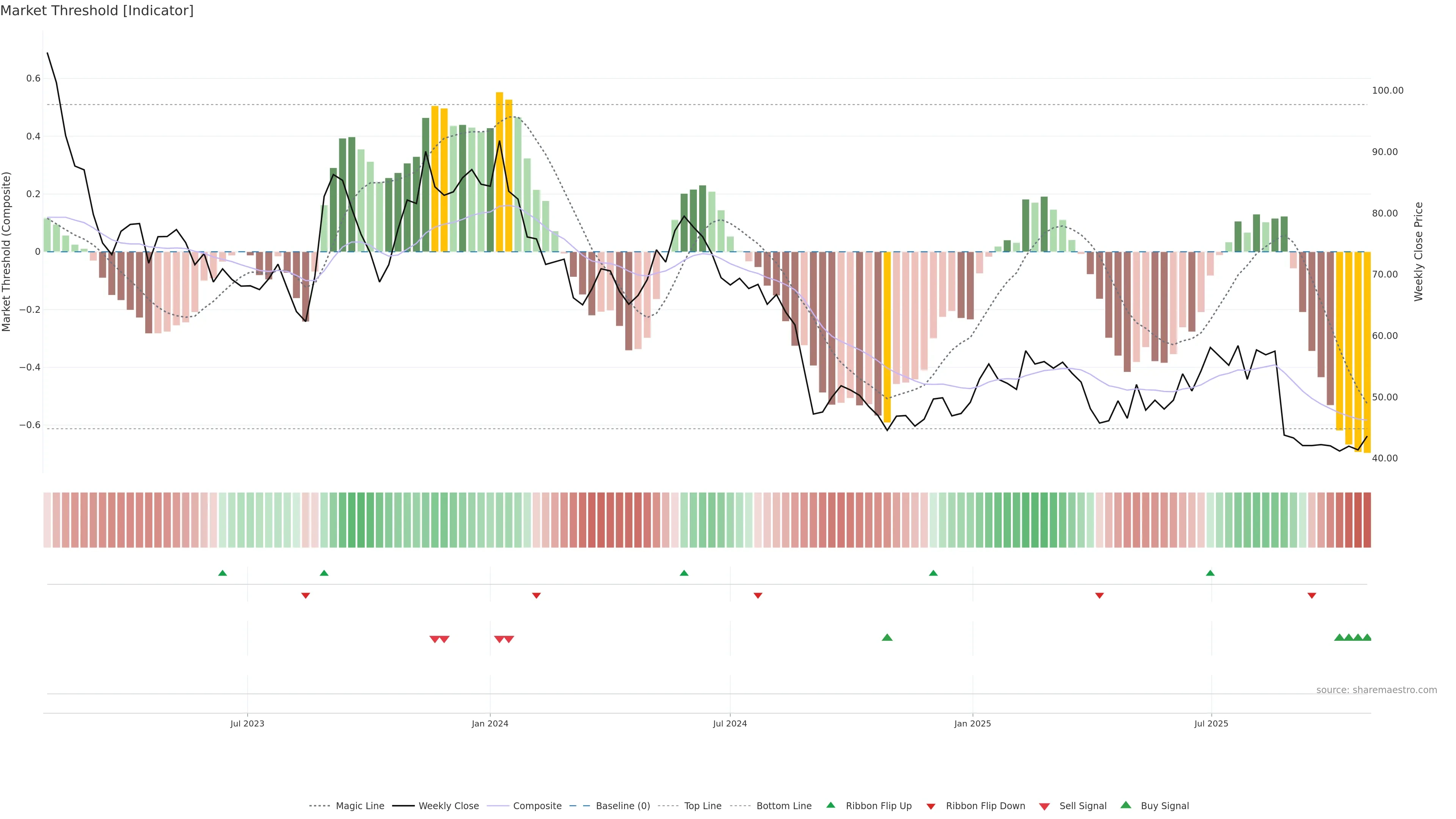This screenshot has height=819, width=1456.
Task: Click the tallest yellow bar near Jan 2024
Action: [x=499, y=171]
